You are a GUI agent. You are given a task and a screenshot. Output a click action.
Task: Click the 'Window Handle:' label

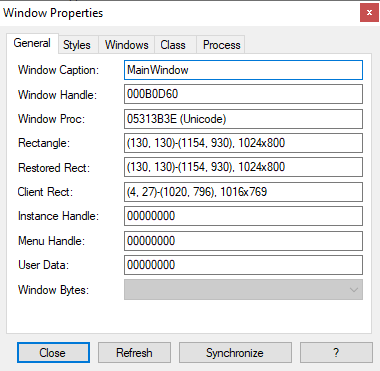(57, 95)
